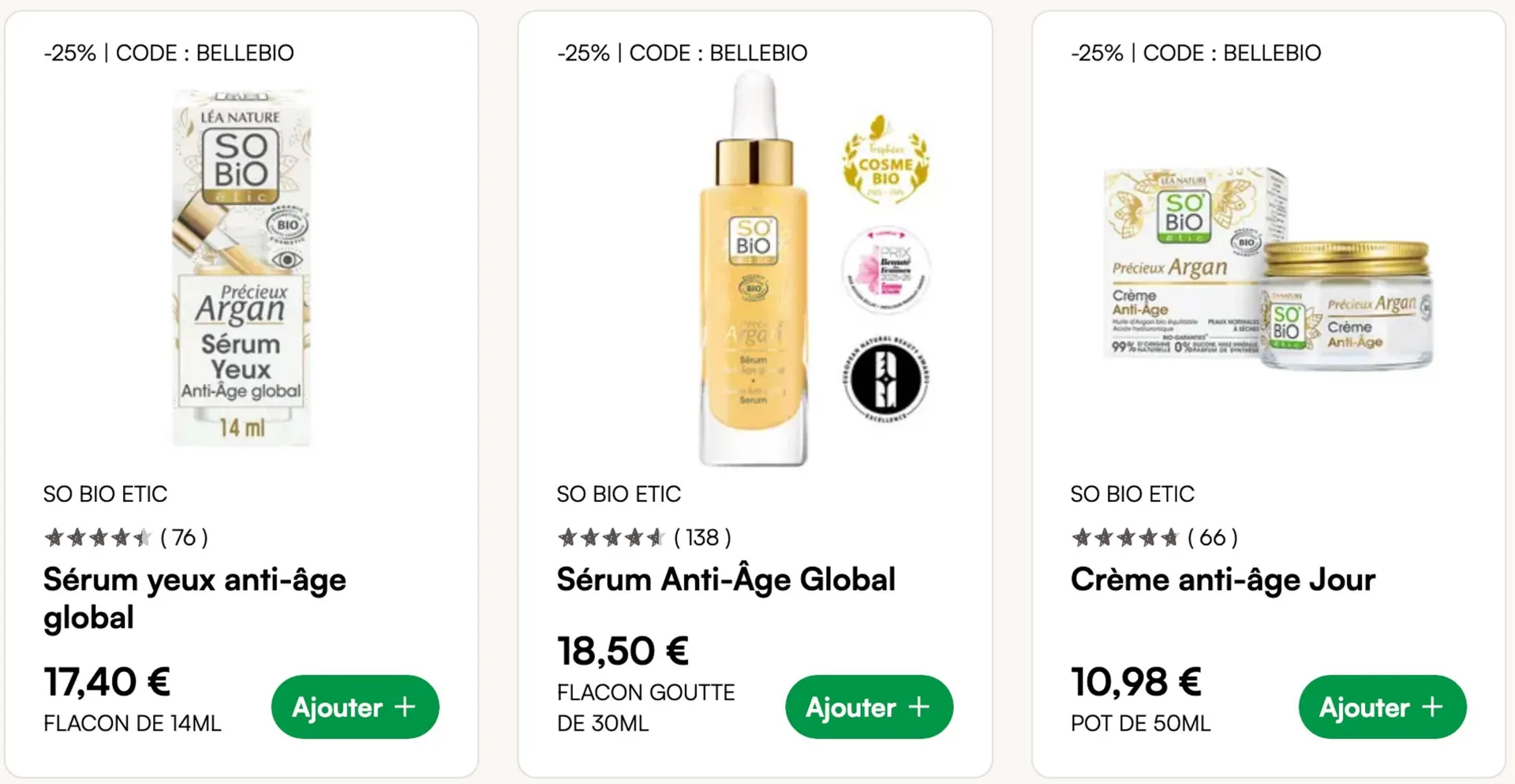This screenshot has height=784, width=1515.
Task: Click star rating of Sérum Anti-Âge Global
Action: pyautogui.click(x=612, y=538)
